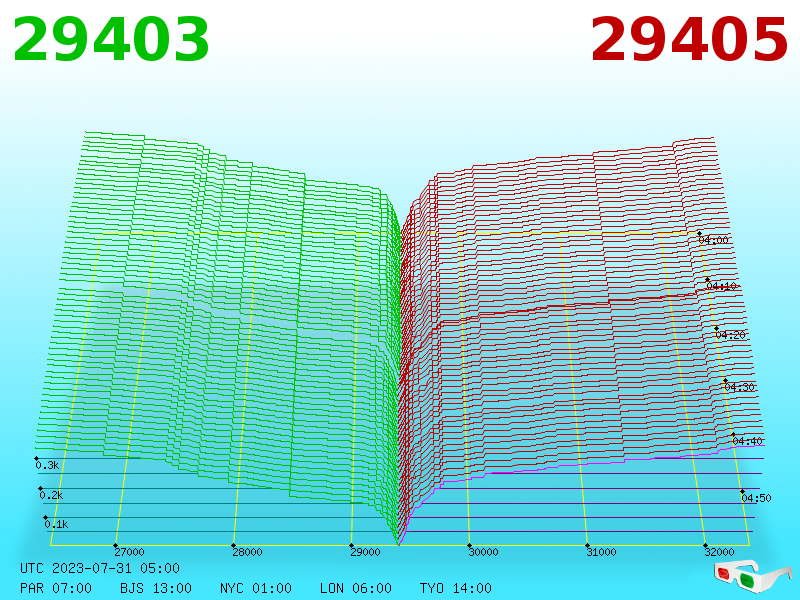Image resolution: width=800 pixels, height=600 pixels.
Task: Click the NYC 01:00 time
Action: 256,588
